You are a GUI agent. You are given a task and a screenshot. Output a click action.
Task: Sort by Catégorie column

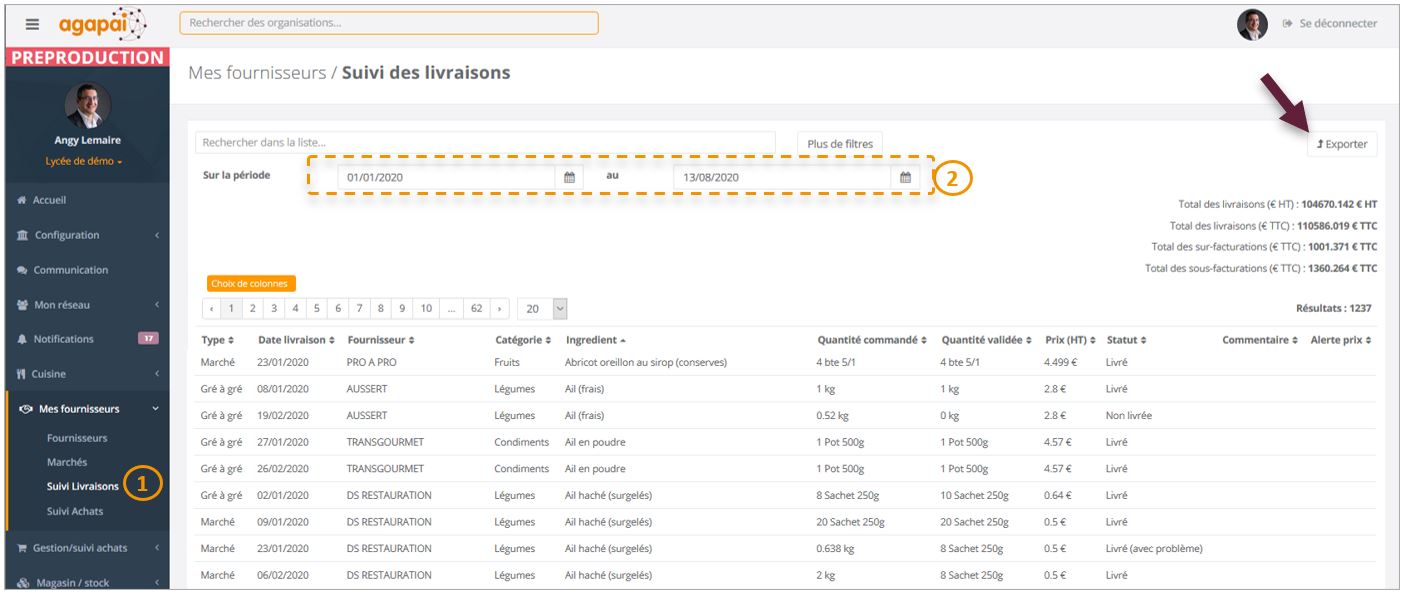coord(523,340)
